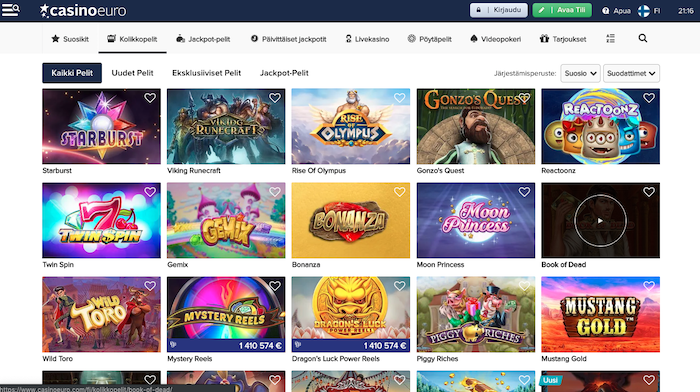The image size is (700, 392).
Task: Select the Videopokeri tab
Action: [x=496, y=39]
